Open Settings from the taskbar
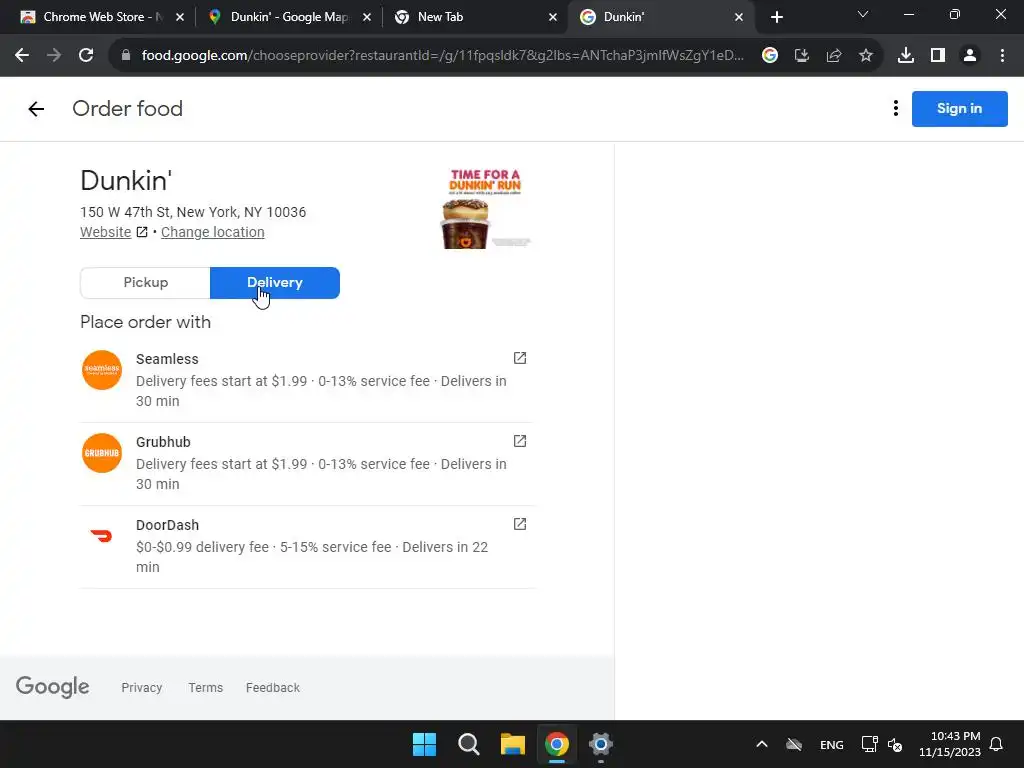1024x768 pixels. 601,744
